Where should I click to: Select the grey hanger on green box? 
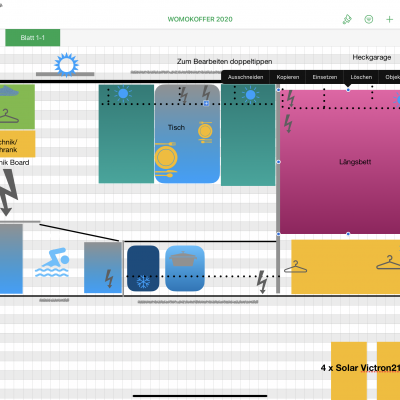tap(9, 116)
